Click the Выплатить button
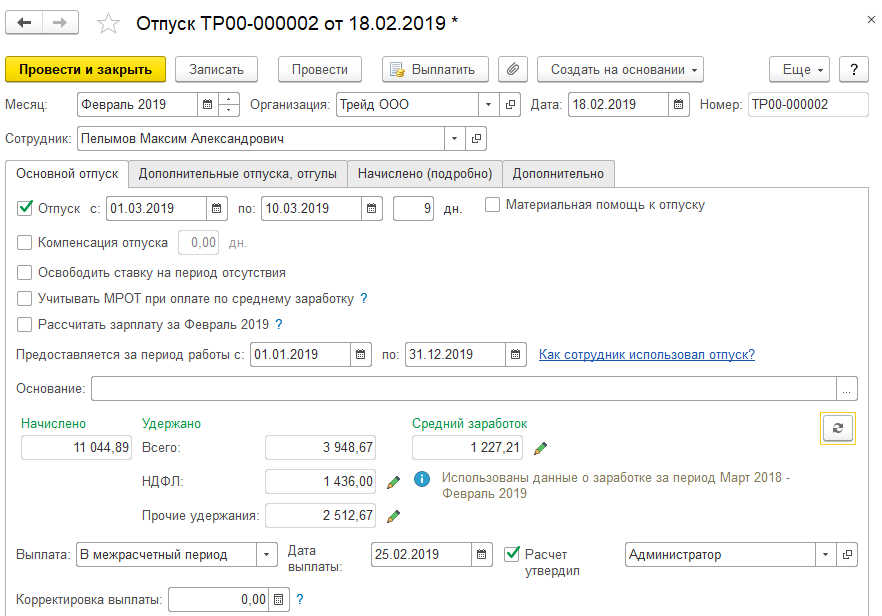Screen dimensions: 882x616 point(436,69)
